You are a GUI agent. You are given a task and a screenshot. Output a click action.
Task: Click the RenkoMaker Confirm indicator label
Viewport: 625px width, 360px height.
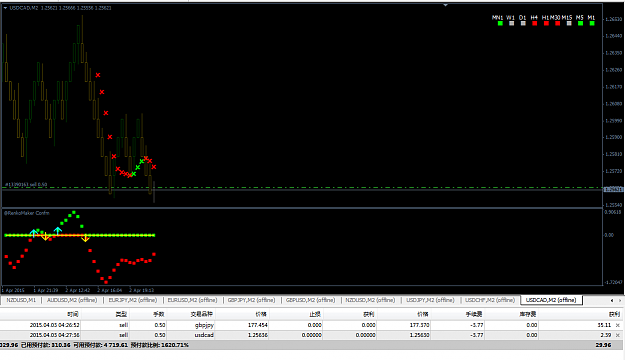[x=27, y=213]
